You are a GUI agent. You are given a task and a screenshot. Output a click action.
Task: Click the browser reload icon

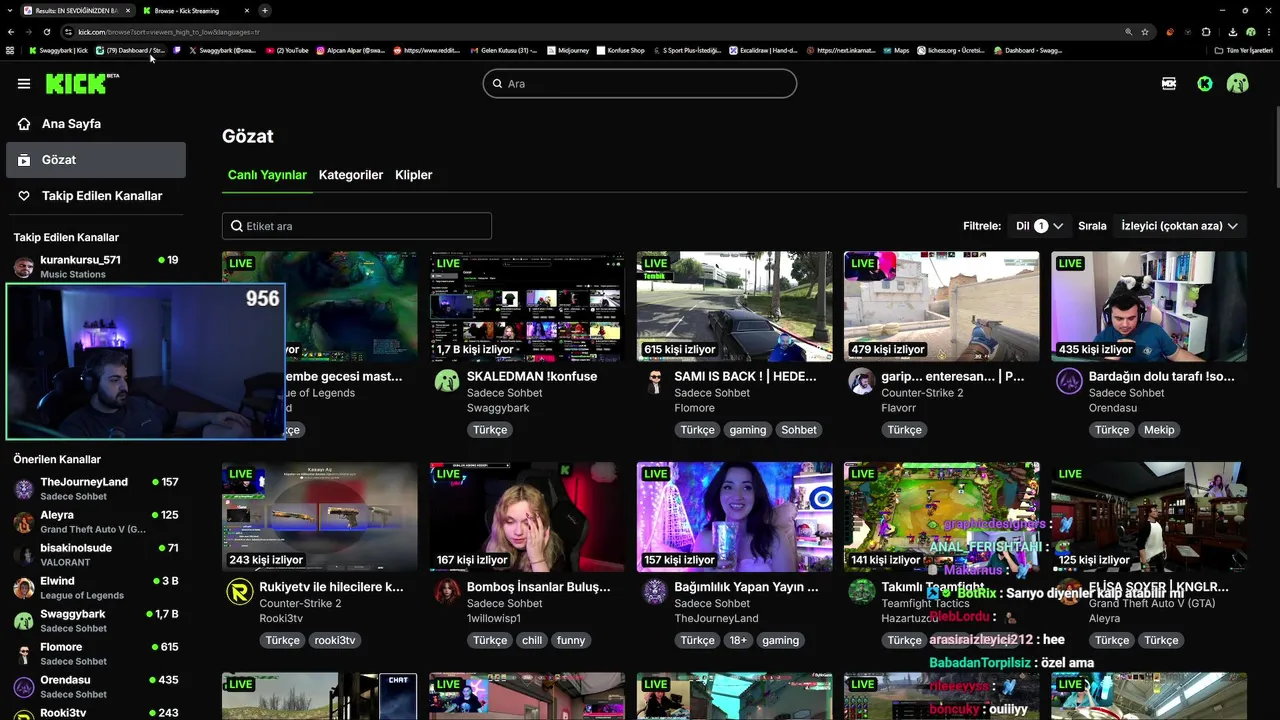(46, 32)
